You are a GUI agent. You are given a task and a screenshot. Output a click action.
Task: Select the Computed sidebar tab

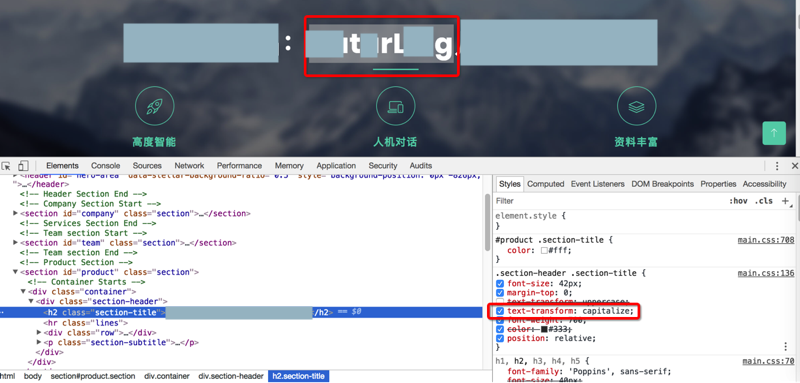point(545,184)
